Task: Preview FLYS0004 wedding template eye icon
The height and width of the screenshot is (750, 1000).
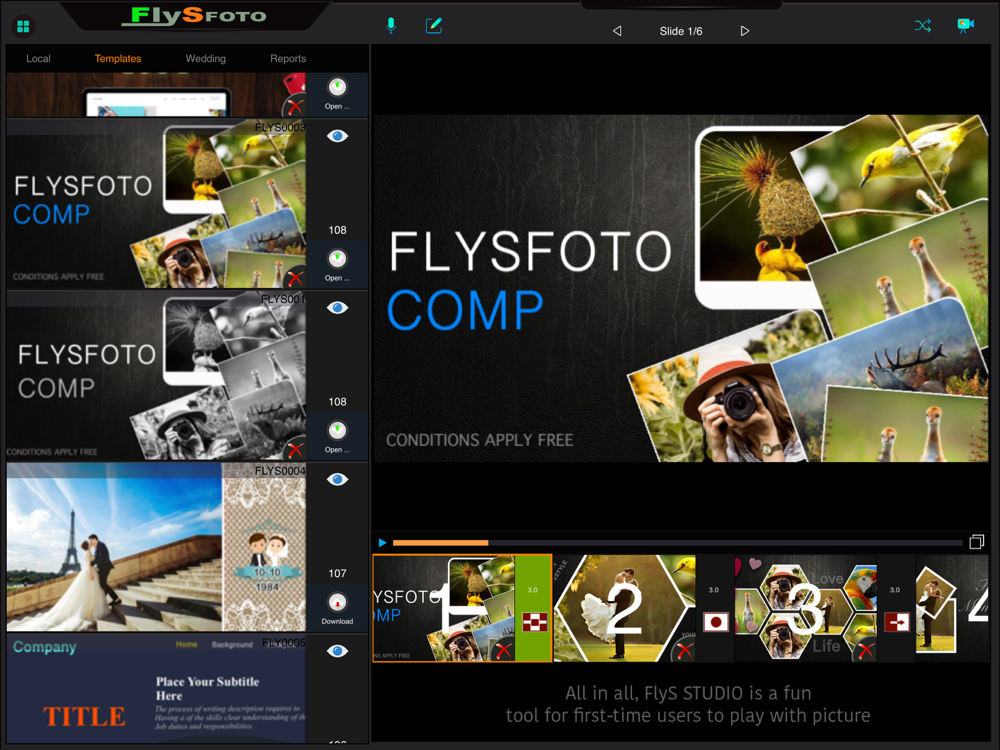Action: click(x=337, y=479)
